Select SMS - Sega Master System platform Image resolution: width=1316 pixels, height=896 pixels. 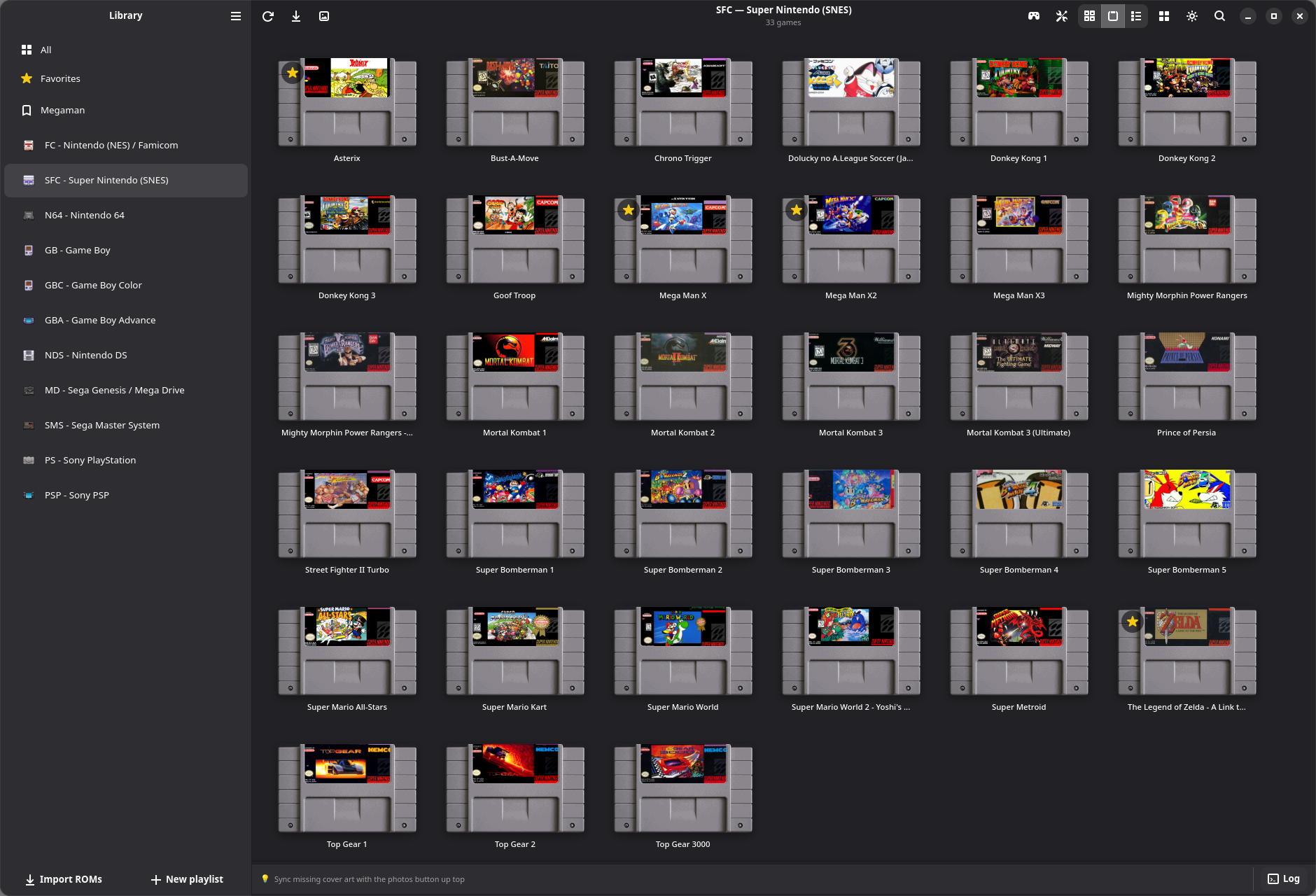point(126,425)
